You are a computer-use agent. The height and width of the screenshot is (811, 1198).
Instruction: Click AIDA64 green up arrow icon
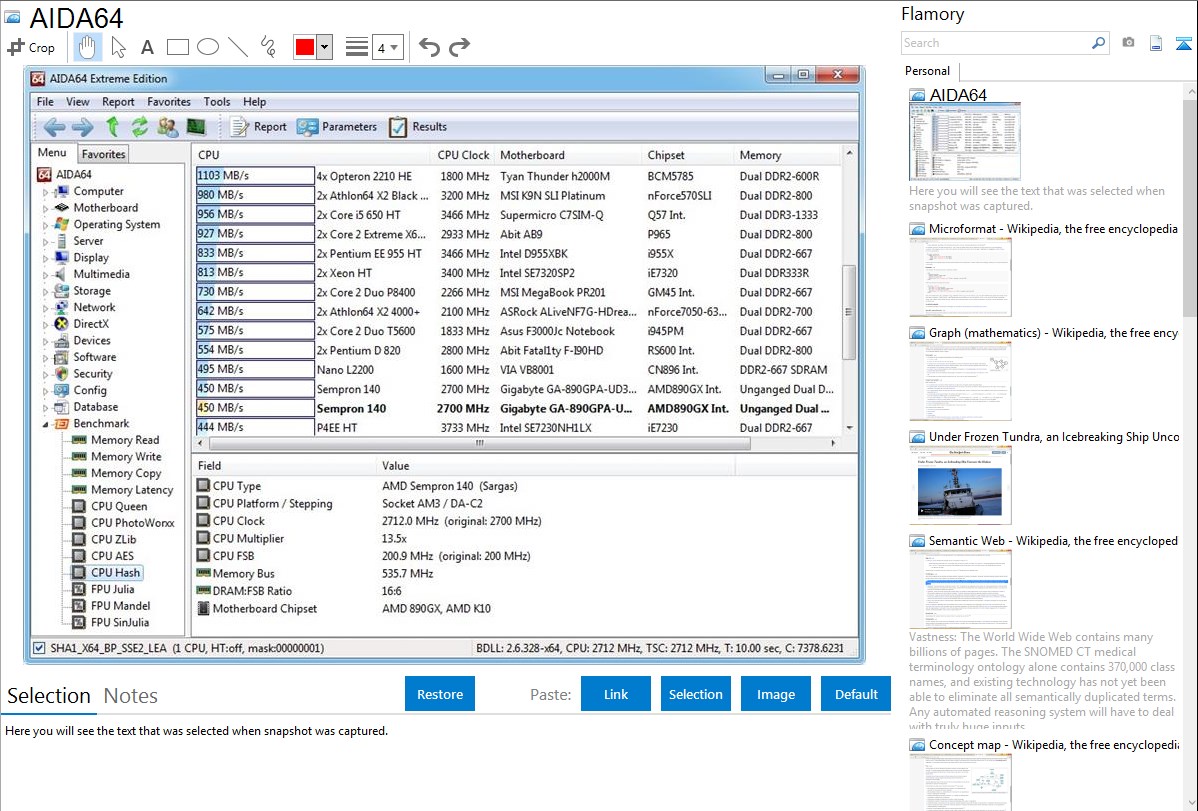[112, 127]
